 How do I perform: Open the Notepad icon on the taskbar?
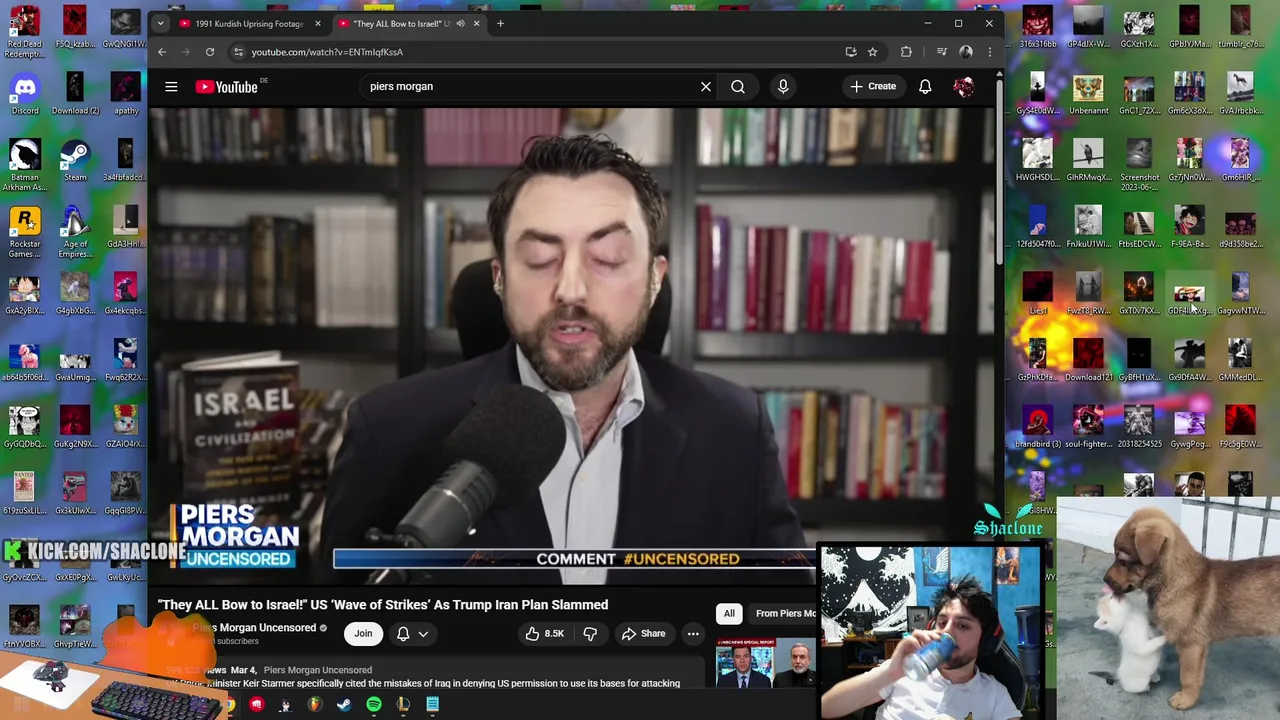coord(432,705)
